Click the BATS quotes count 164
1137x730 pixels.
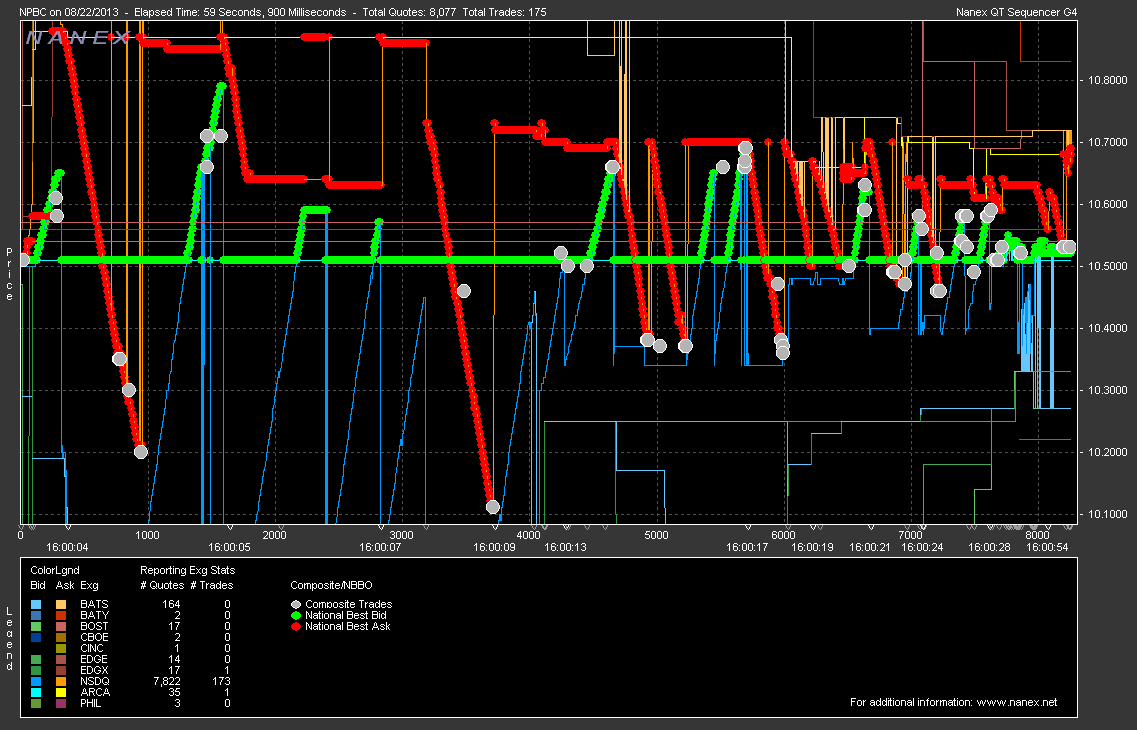click(171, 604)
